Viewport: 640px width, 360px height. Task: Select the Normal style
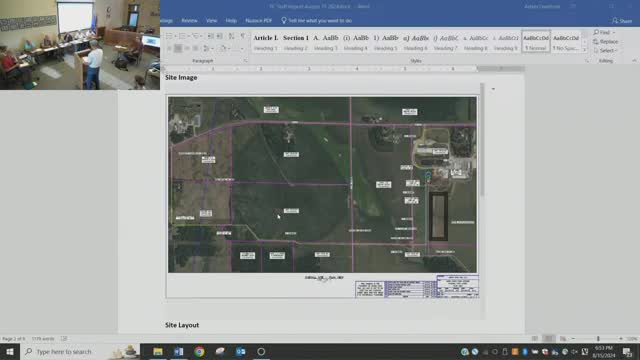click(536, 42)
